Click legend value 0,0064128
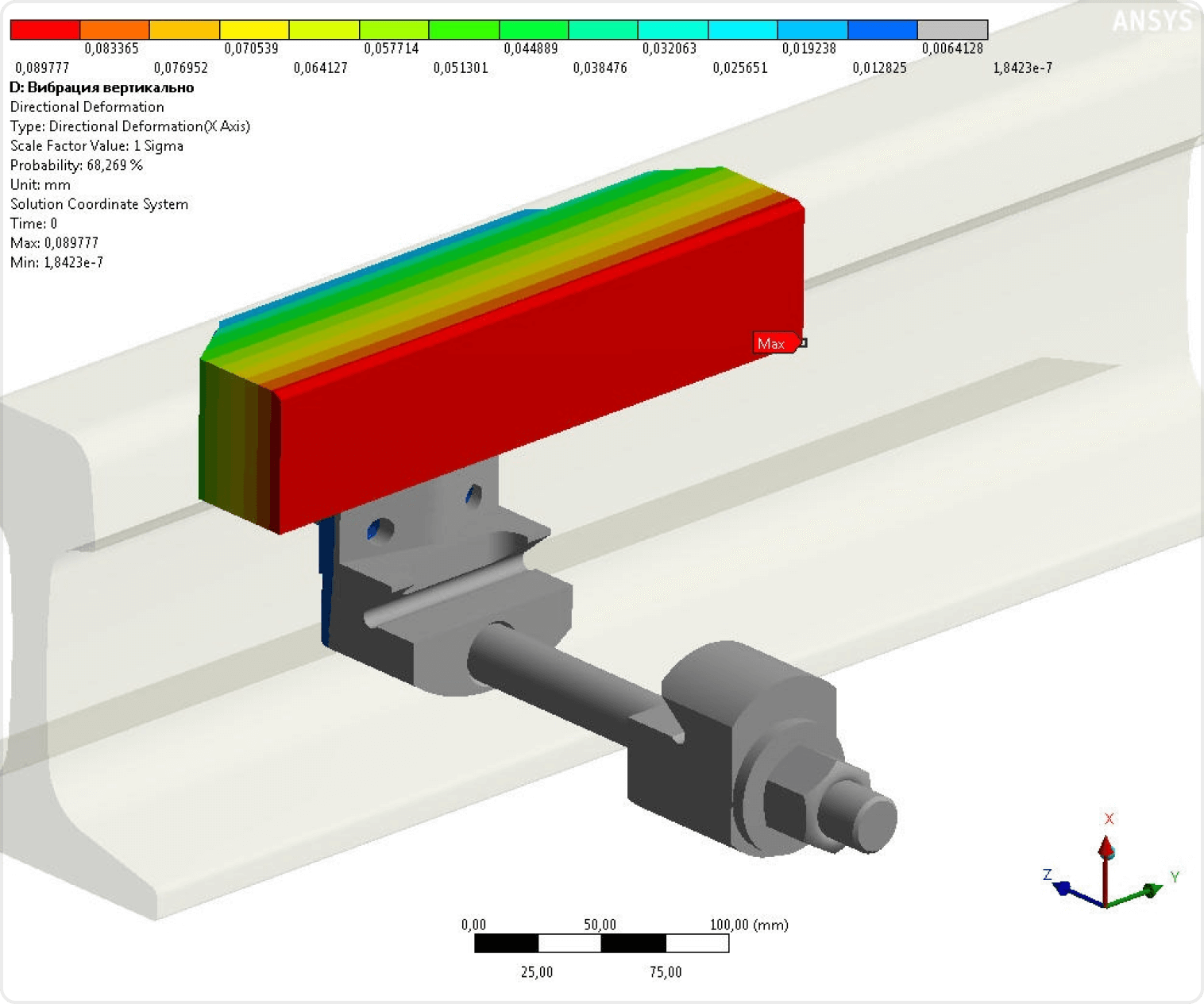This screenshot has height=1004, width=1204. click(x=952, y=48)
